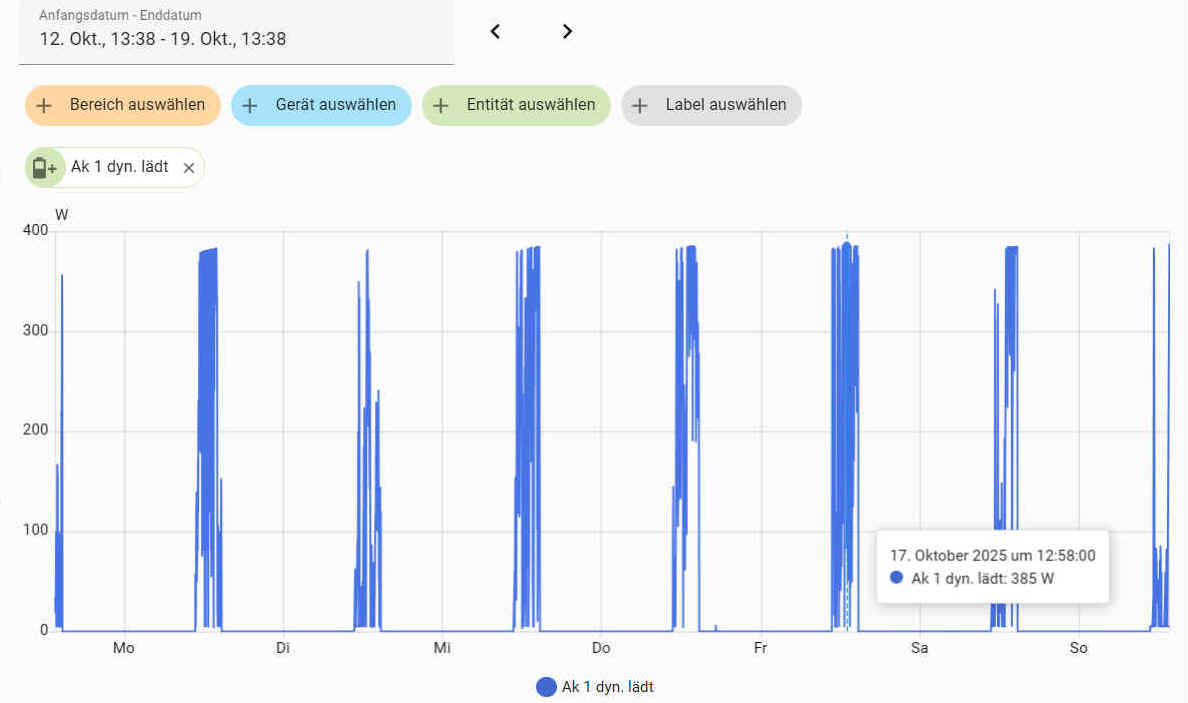Click the Fr label on the x-axis

760,648
